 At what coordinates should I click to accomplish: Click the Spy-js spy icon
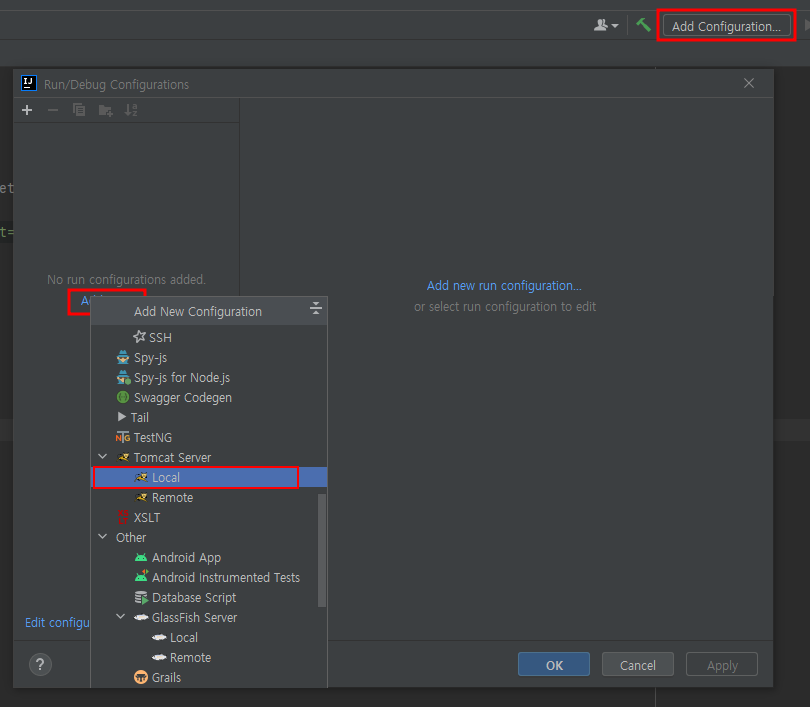123,357
